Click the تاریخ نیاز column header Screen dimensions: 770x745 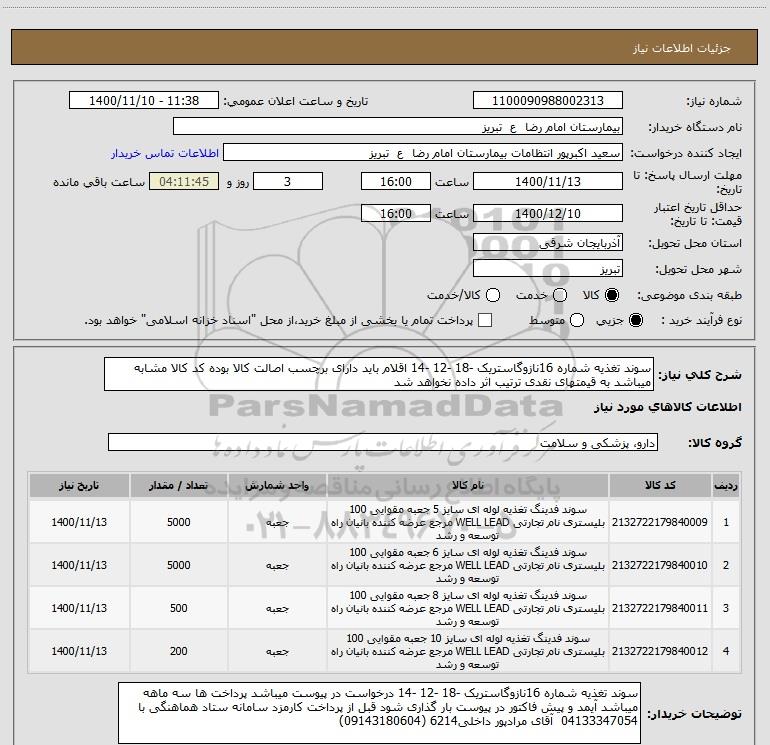coord(79,485)
